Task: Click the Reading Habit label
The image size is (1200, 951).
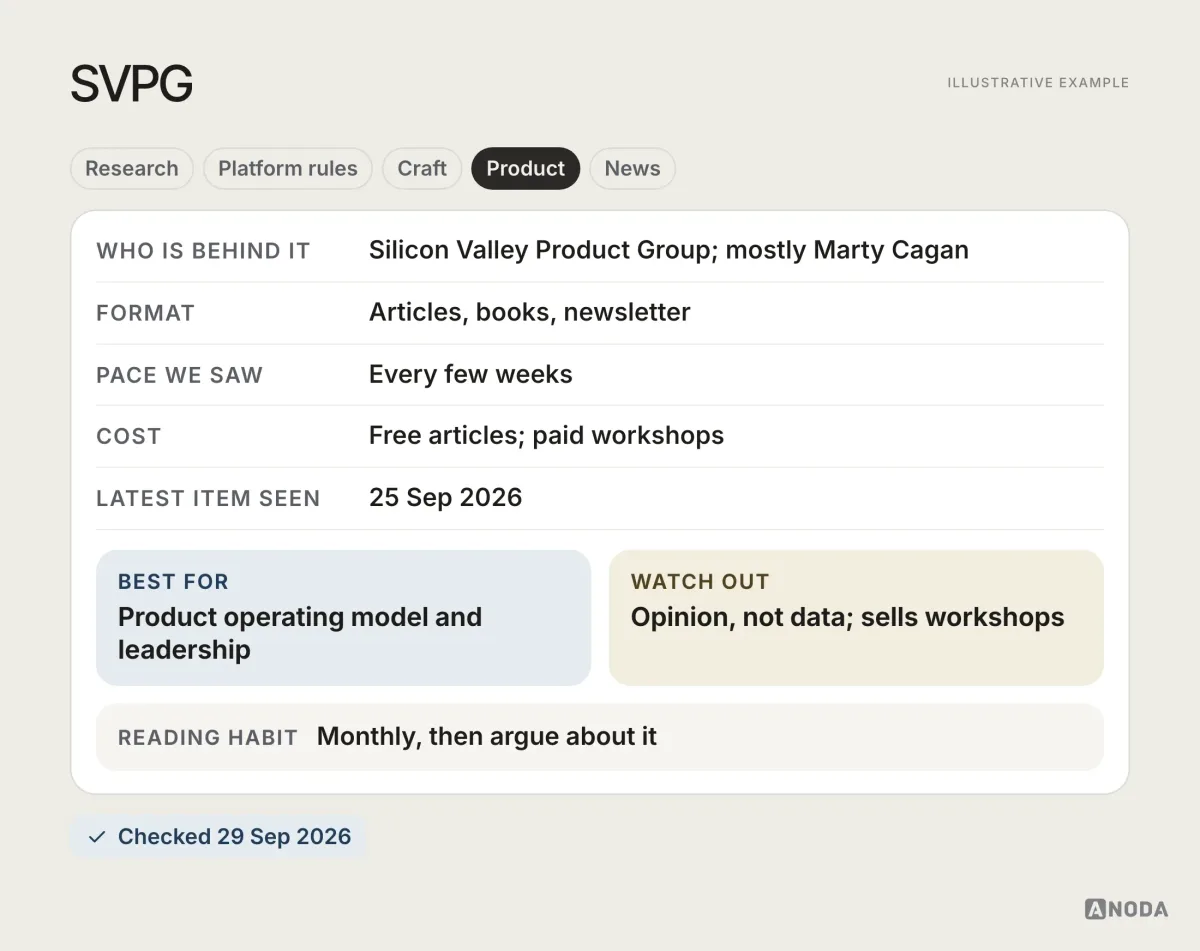Action: [208, 738]
